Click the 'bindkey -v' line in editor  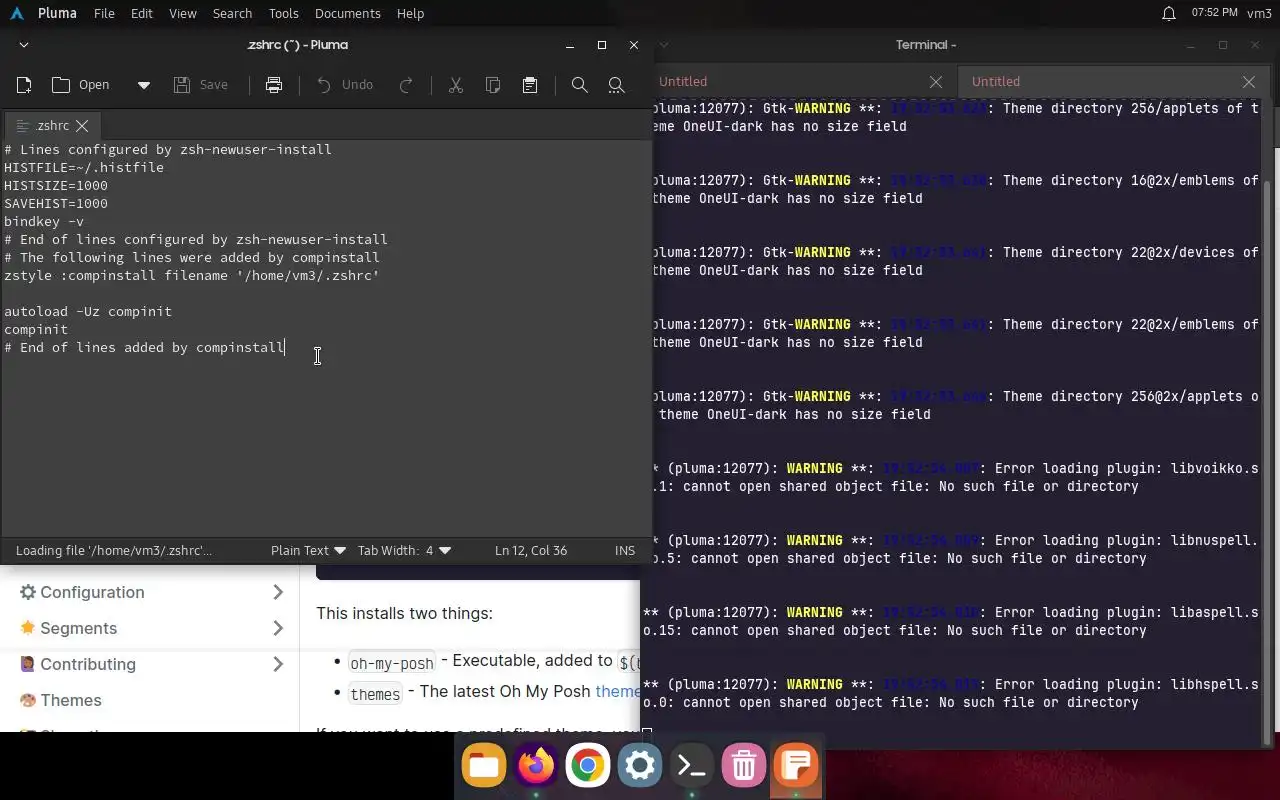tap(44, 222)
